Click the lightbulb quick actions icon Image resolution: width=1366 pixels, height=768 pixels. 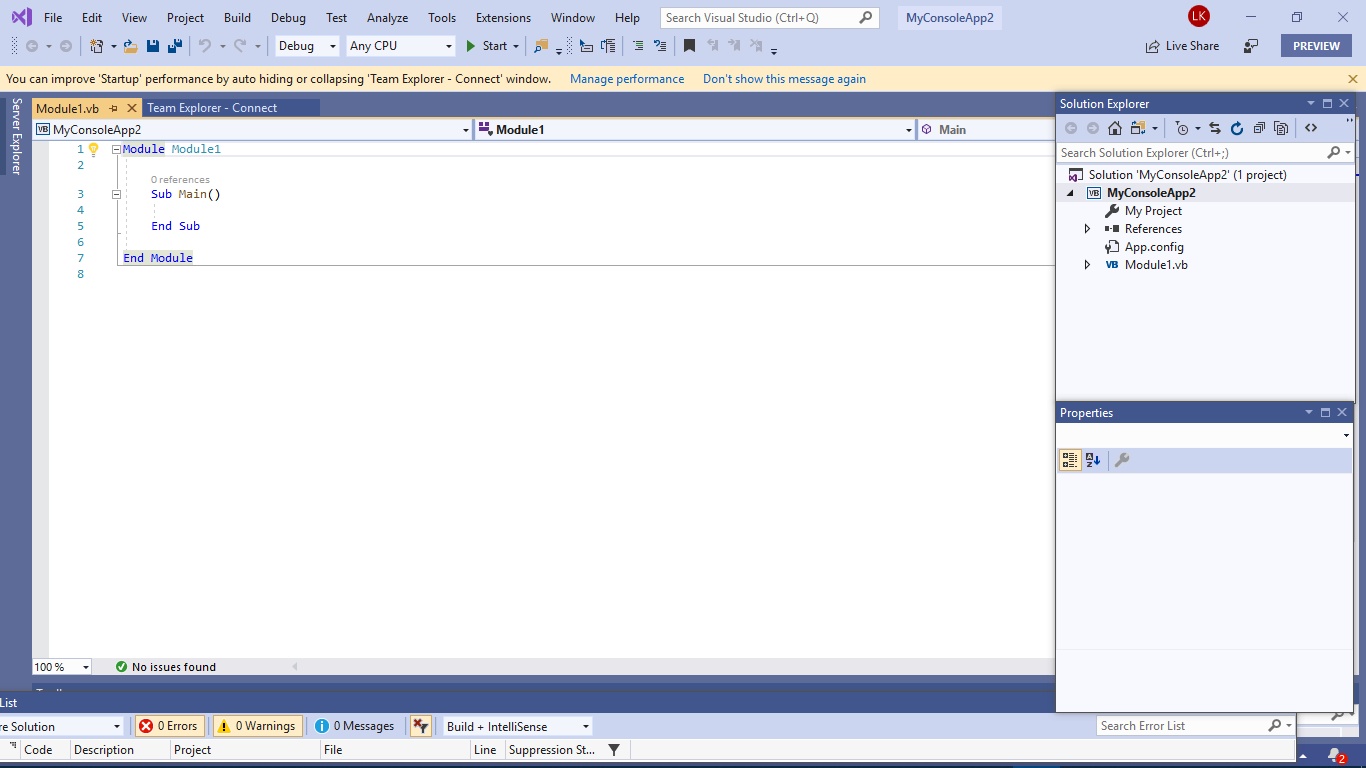pos(94,149)
